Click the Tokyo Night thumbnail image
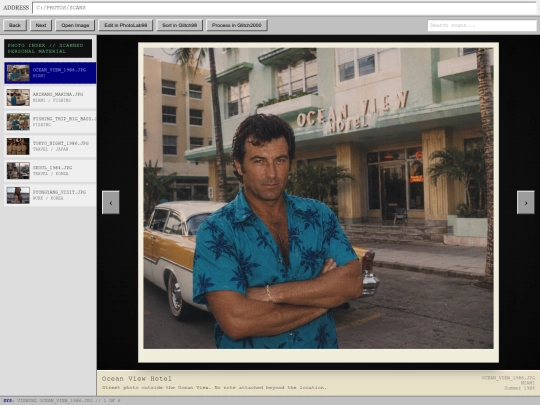540x405 pixels. 18,146
